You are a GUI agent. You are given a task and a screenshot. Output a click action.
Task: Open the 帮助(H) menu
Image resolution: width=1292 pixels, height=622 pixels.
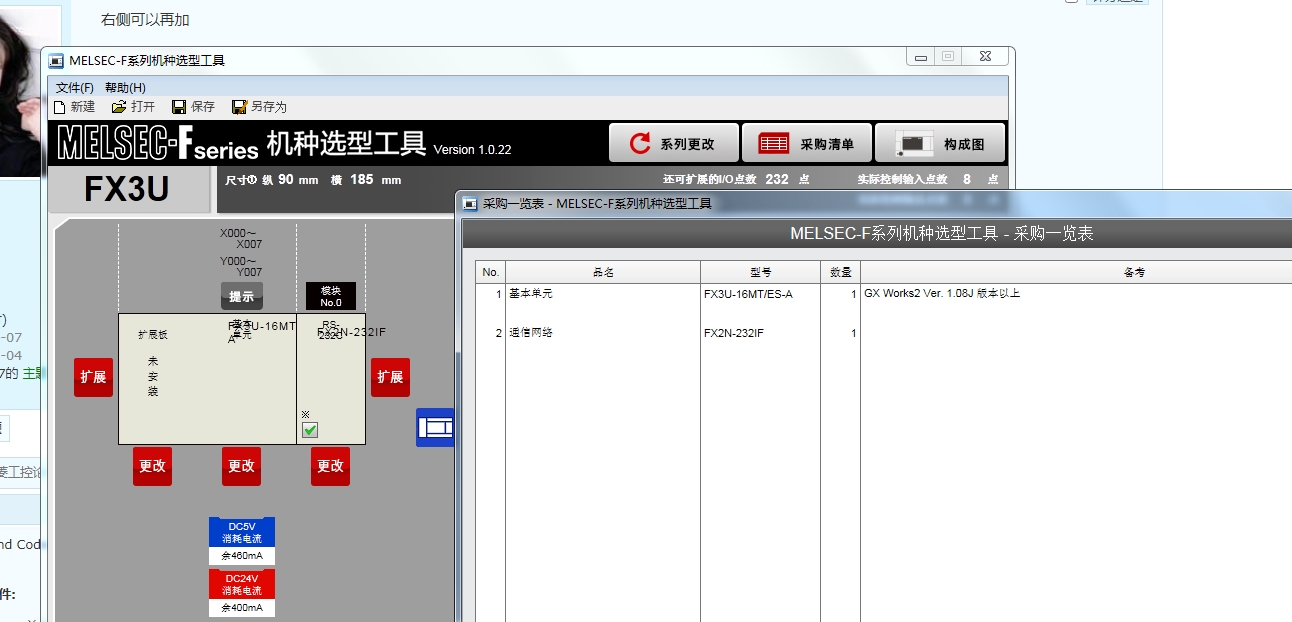125,88
